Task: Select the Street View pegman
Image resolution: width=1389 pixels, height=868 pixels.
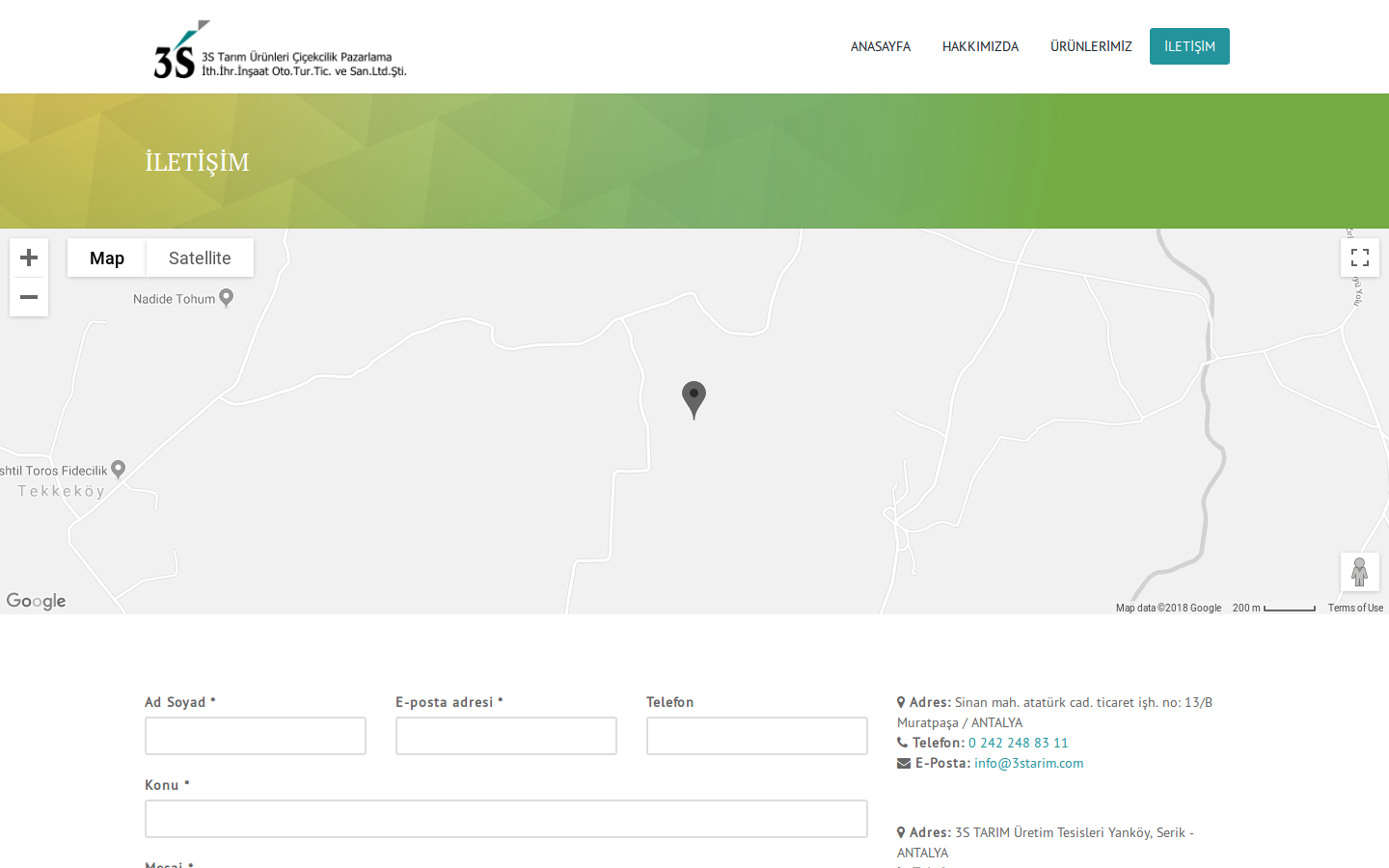Action: (x=1360, y=572)
